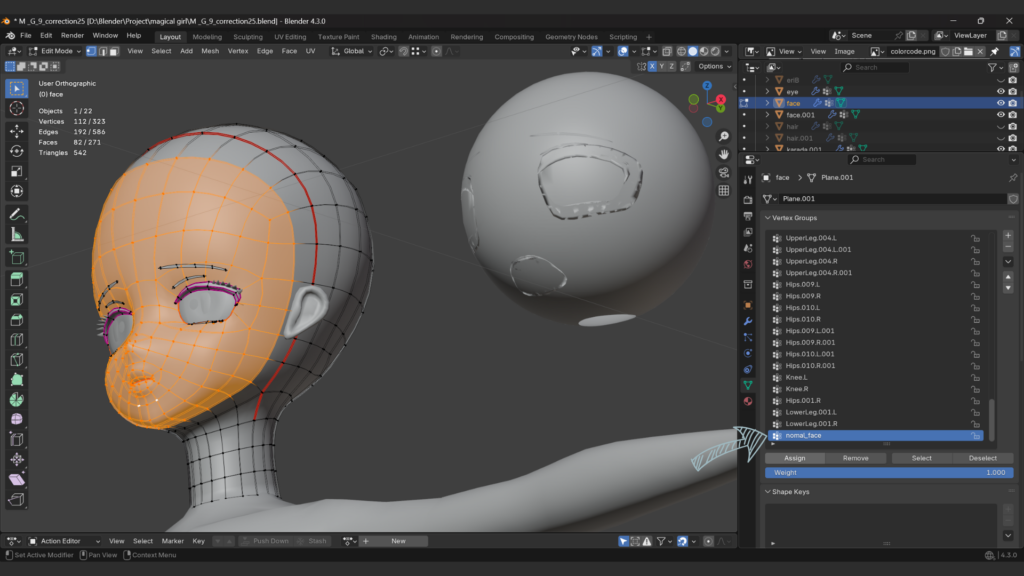Viewport: 1024px width, 576px height.
Task: Choose the Annotate pencil tool
Action: [x=17, y=215]
